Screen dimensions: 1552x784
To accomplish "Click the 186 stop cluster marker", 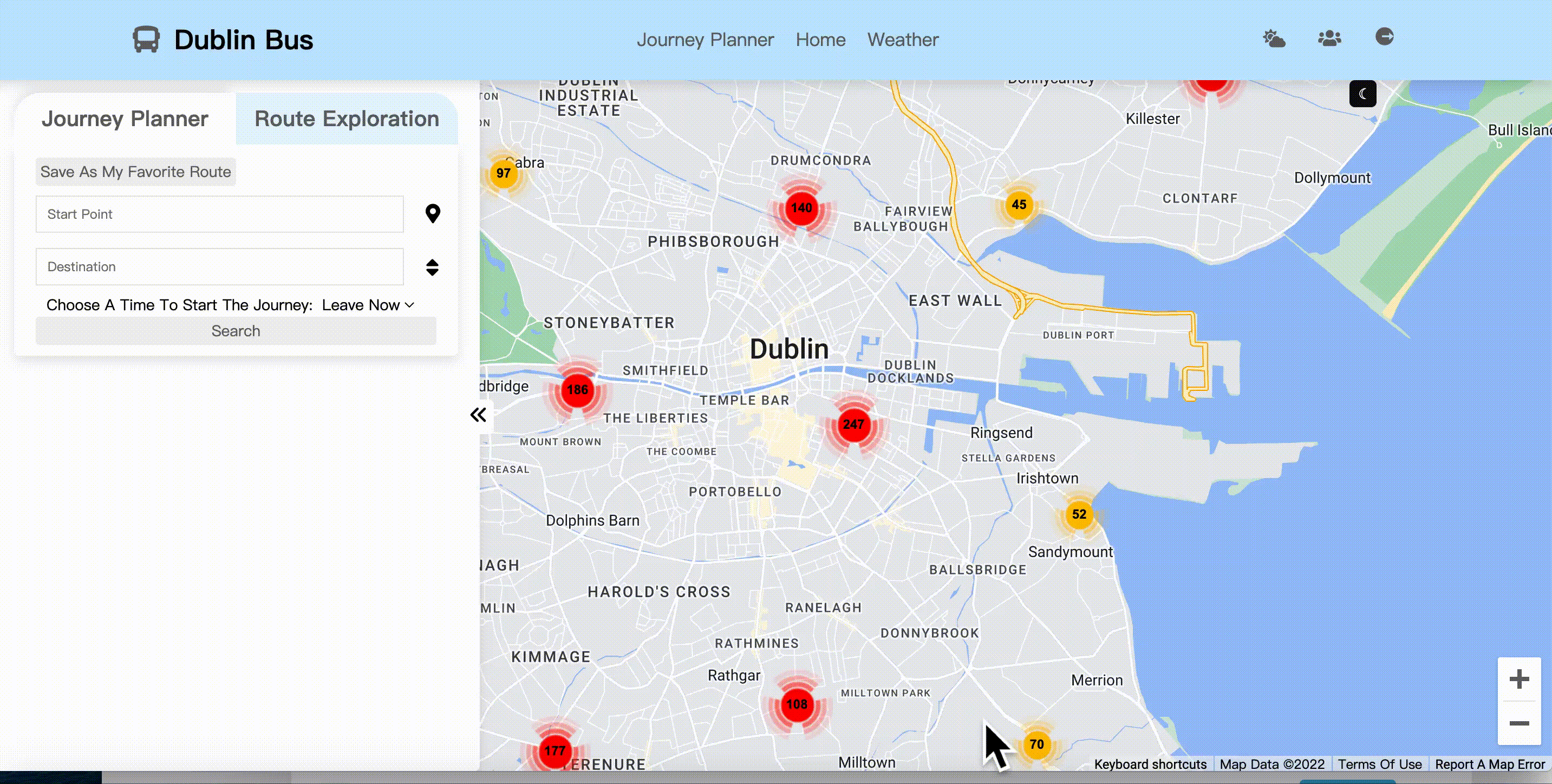I will point(577,390).
